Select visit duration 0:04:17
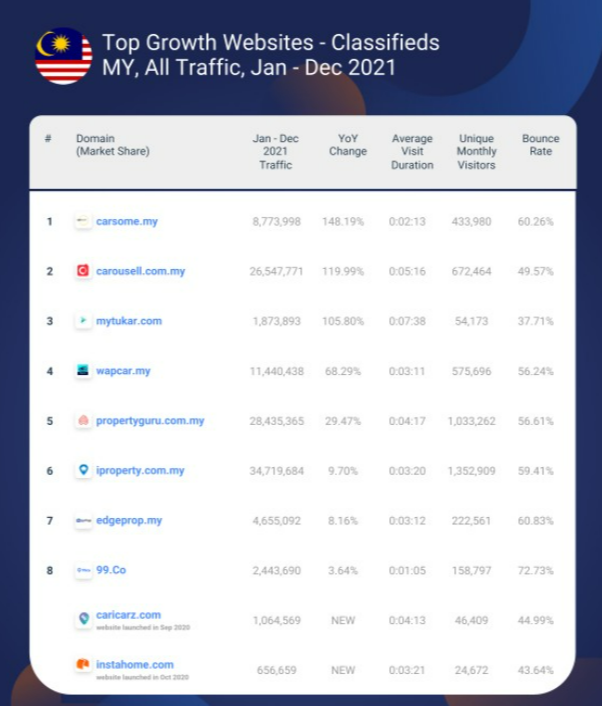 click(x=407, y=421)
